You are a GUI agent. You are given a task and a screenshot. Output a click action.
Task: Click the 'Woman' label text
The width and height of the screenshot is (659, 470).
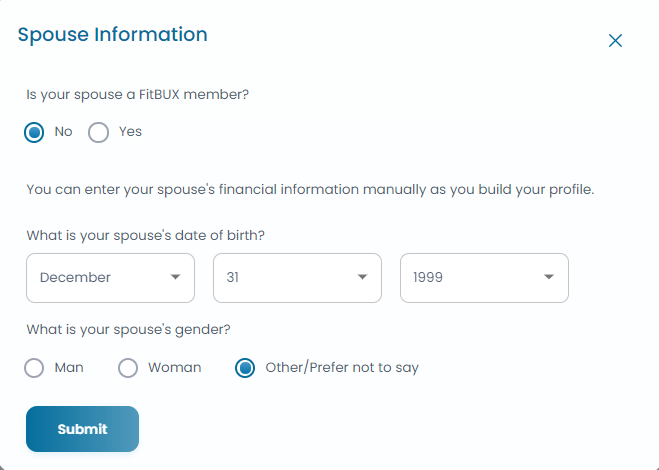[x=175, y=367]
